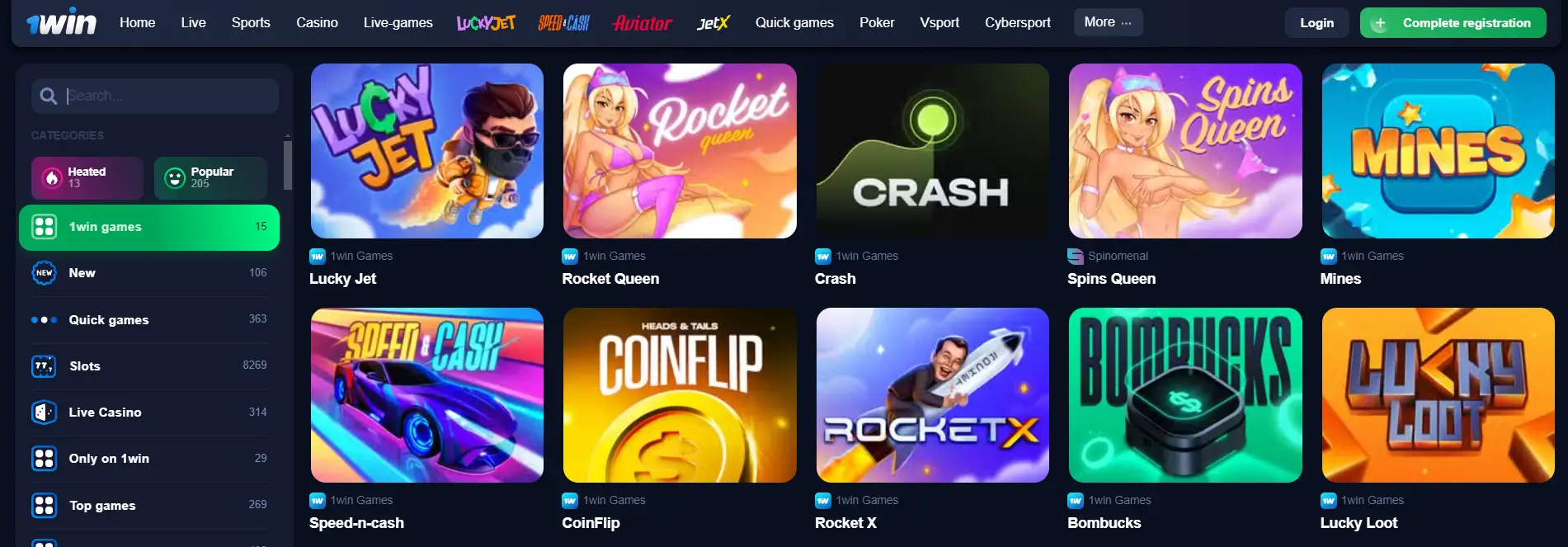Select the Popular smiley category
1568x547 pixels.
[210, 177]
